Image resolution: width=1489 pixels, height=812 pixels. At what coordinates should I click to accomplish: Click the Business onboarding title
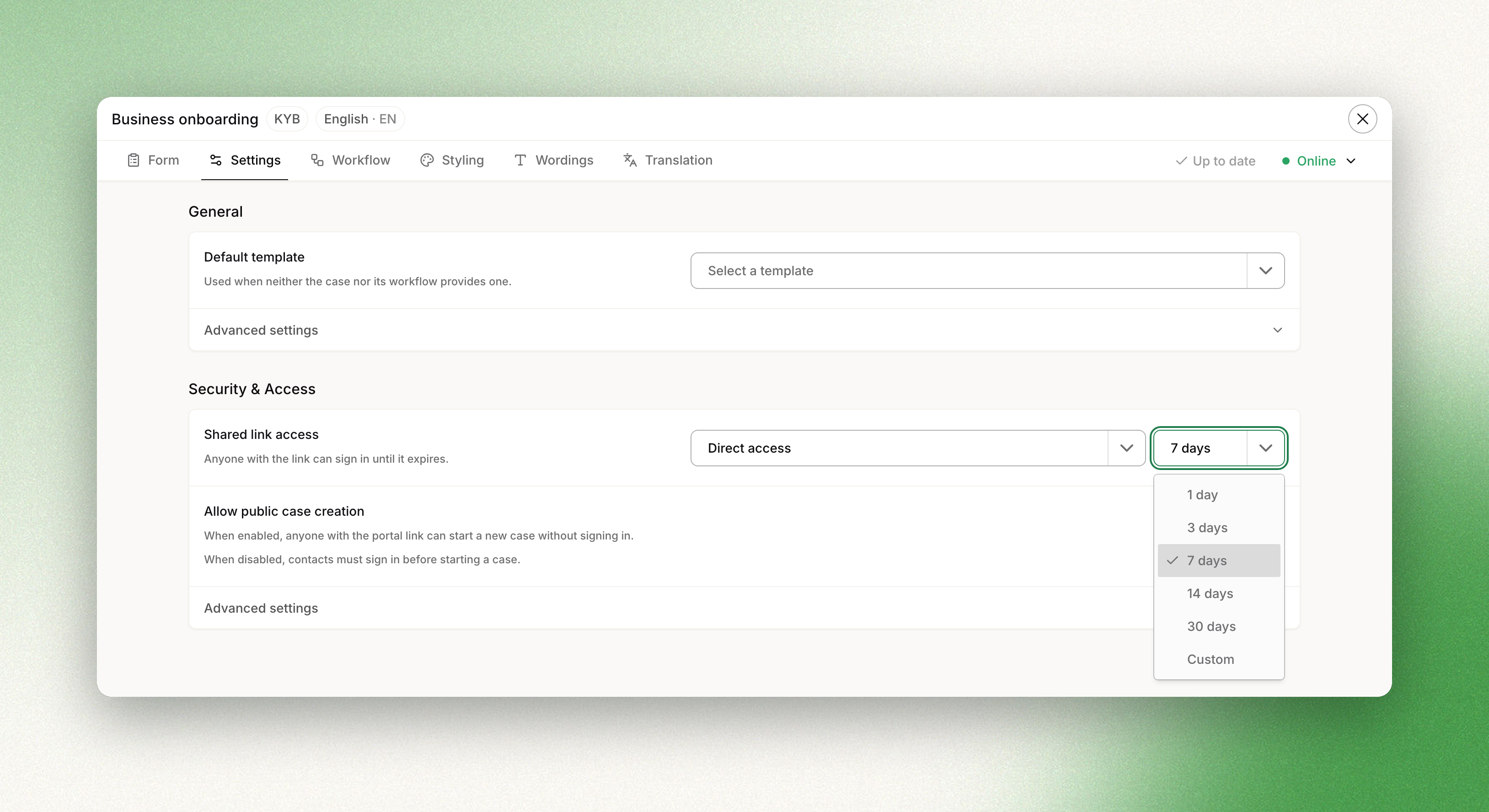tap(185, 119)
